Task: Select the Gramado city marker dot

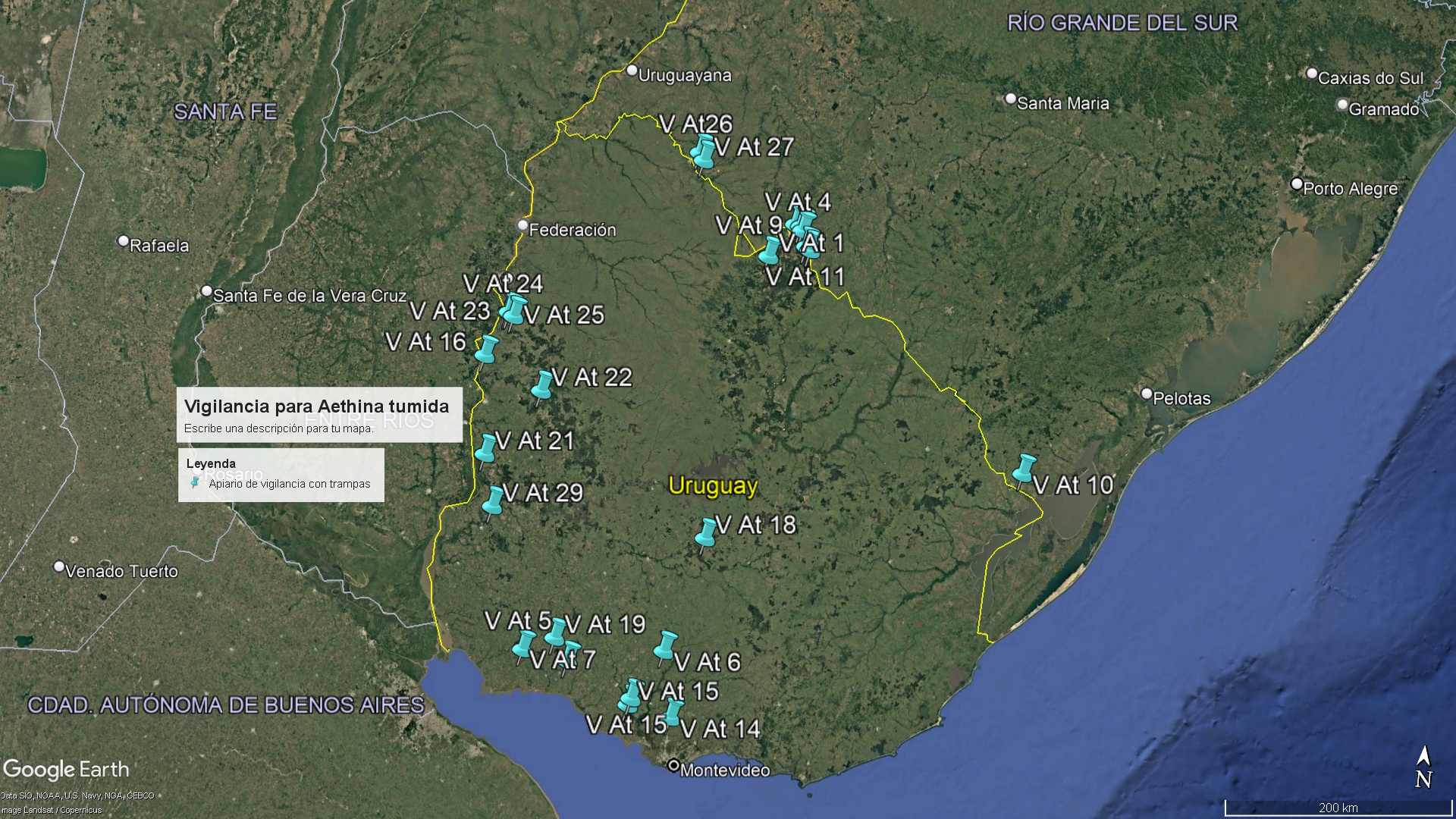Action: pyautogui.click(x=1343, y=105)
